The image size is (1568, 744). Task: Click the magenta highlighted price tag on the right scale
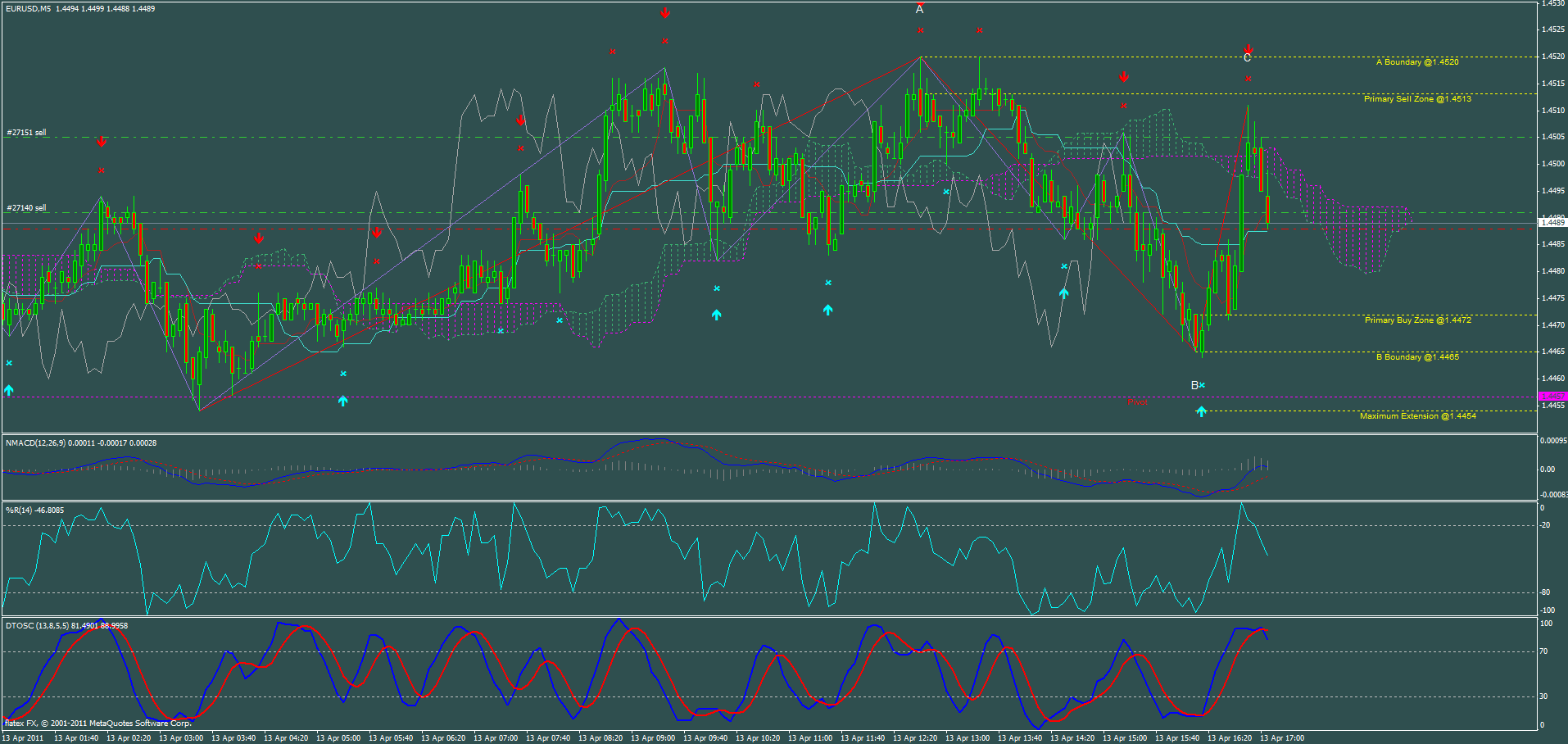pos(1551,396)
